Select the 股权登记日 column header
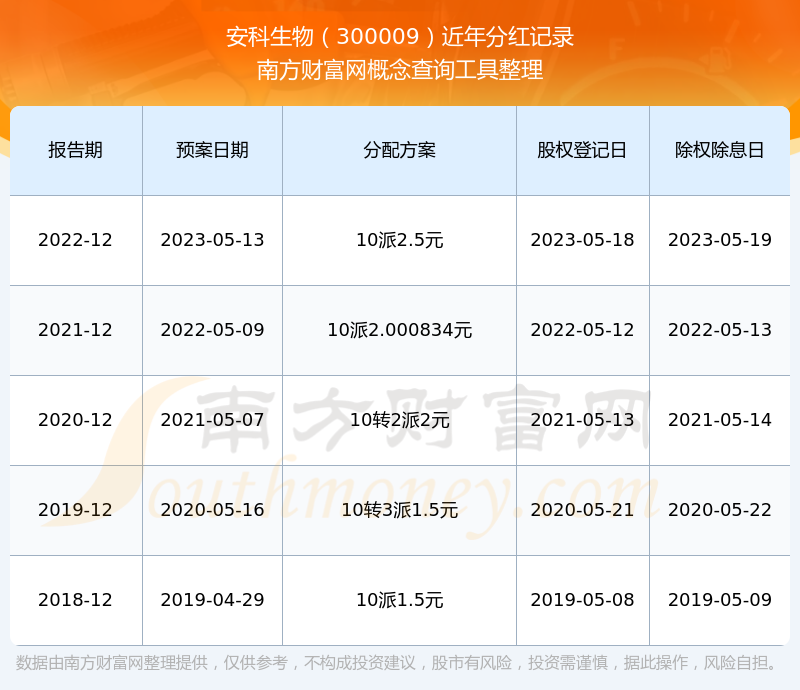This screenshot has width=800, height=690. [x=582, y=150]
